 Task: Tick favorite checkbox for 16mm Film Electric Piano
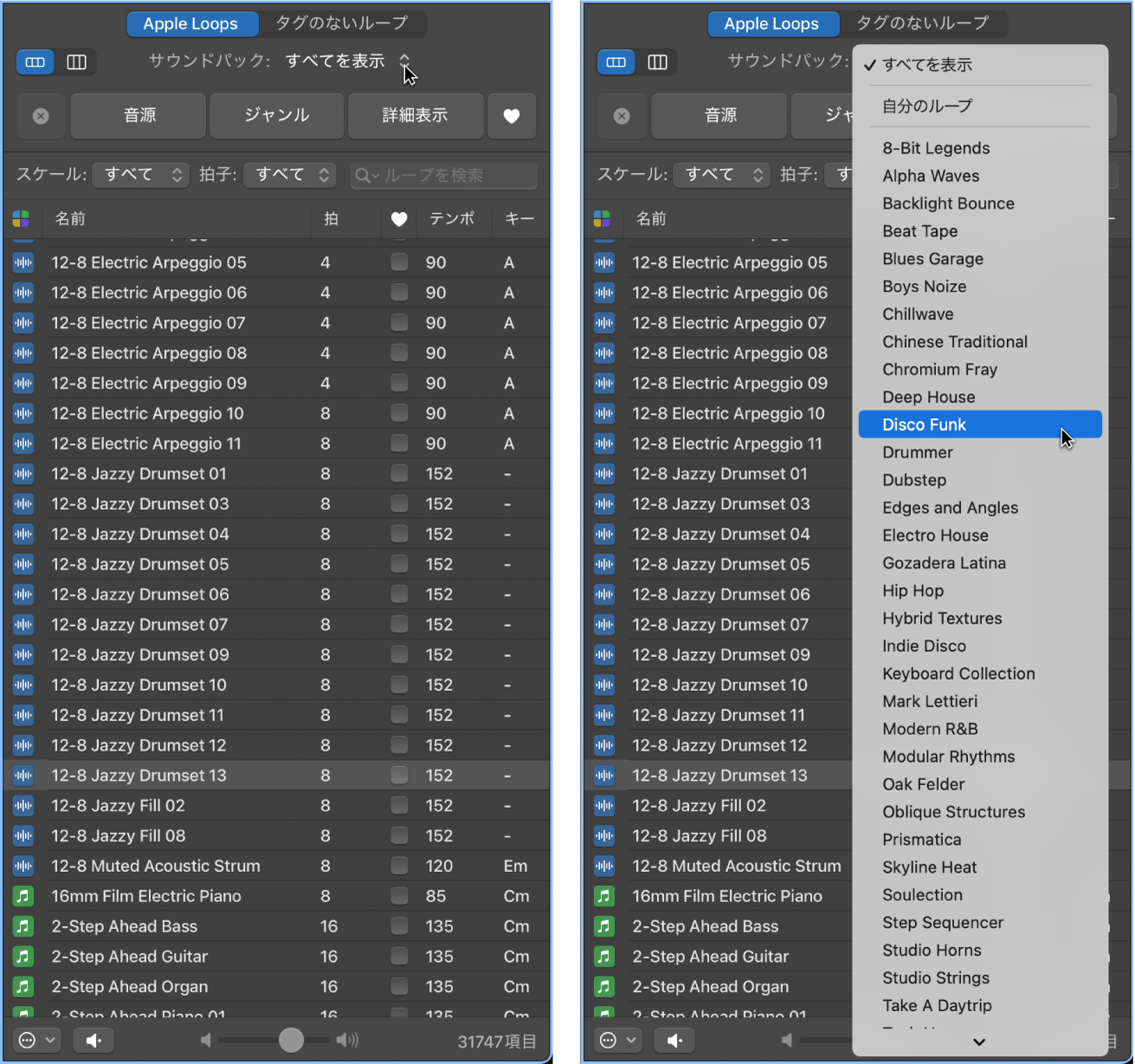point(399,896)
